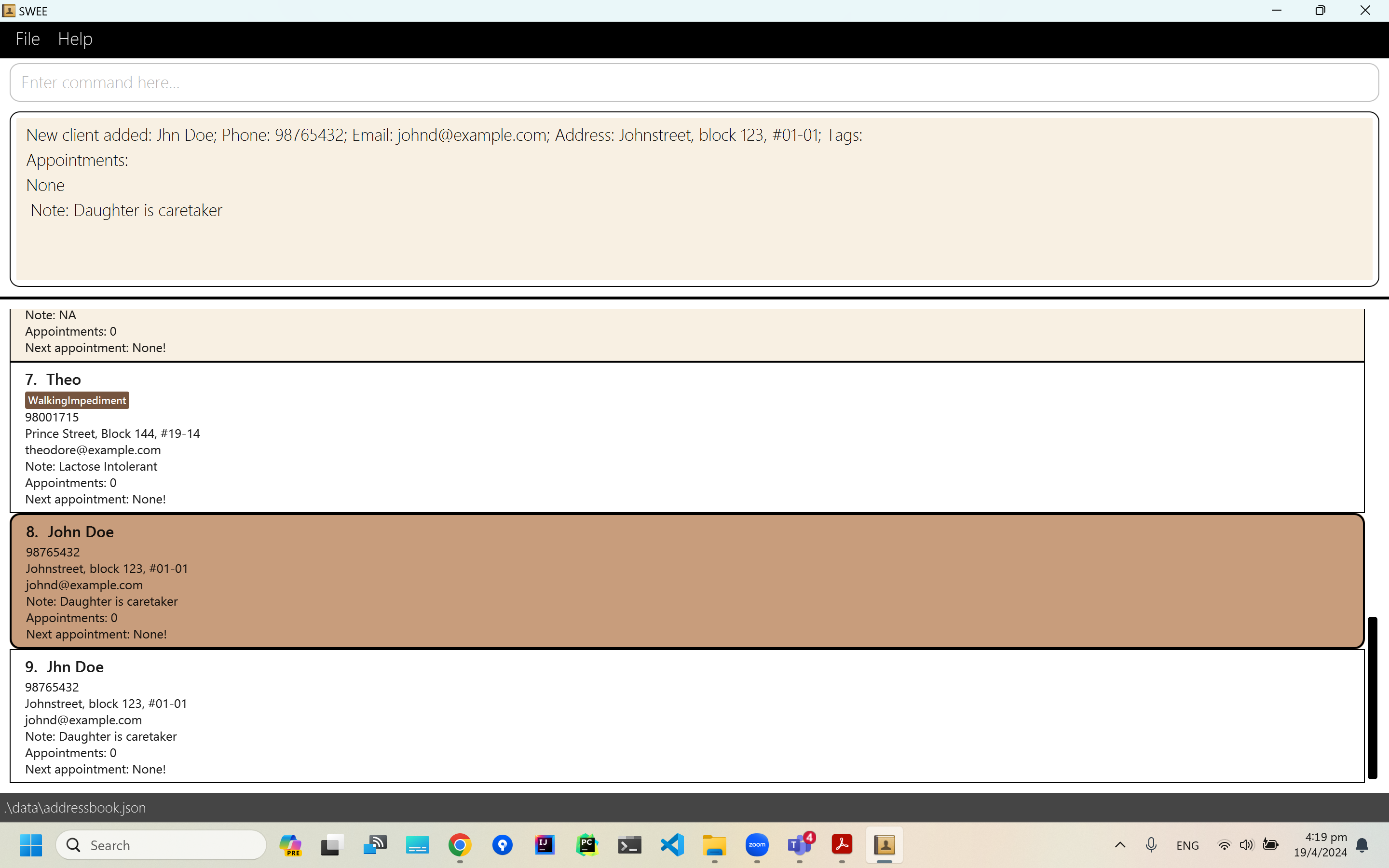The height and width of the screenshot is (868, 1389).
Task: Select the John Doe client card
Action: [686, 581]
